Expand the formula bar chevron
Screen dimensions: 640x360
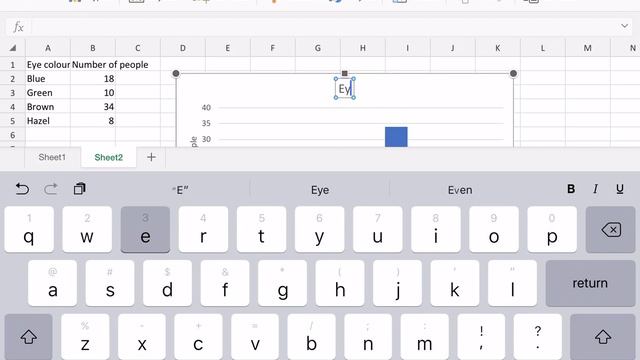click(624, 26)
